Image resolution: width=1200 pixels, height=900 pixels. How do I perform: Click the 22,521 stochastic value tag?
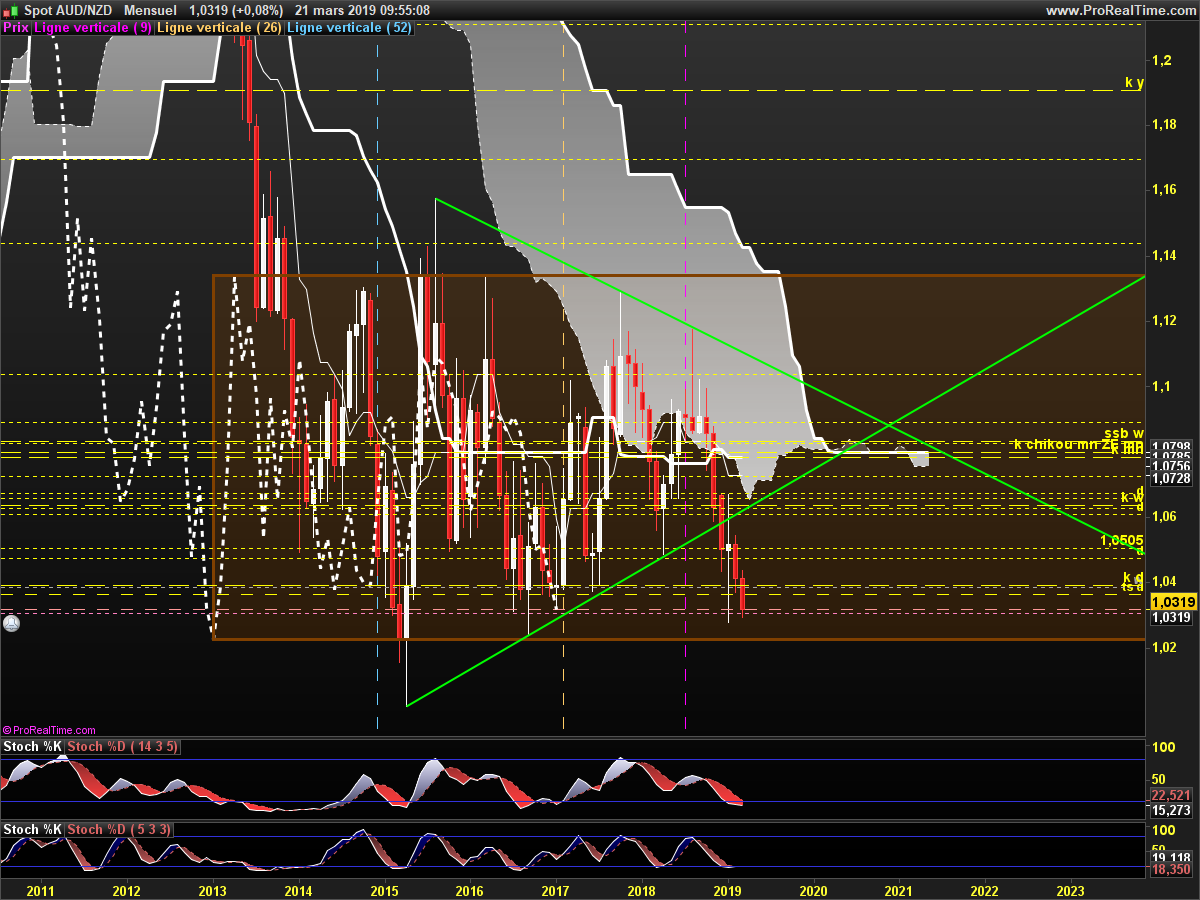tap(1172, 795)
